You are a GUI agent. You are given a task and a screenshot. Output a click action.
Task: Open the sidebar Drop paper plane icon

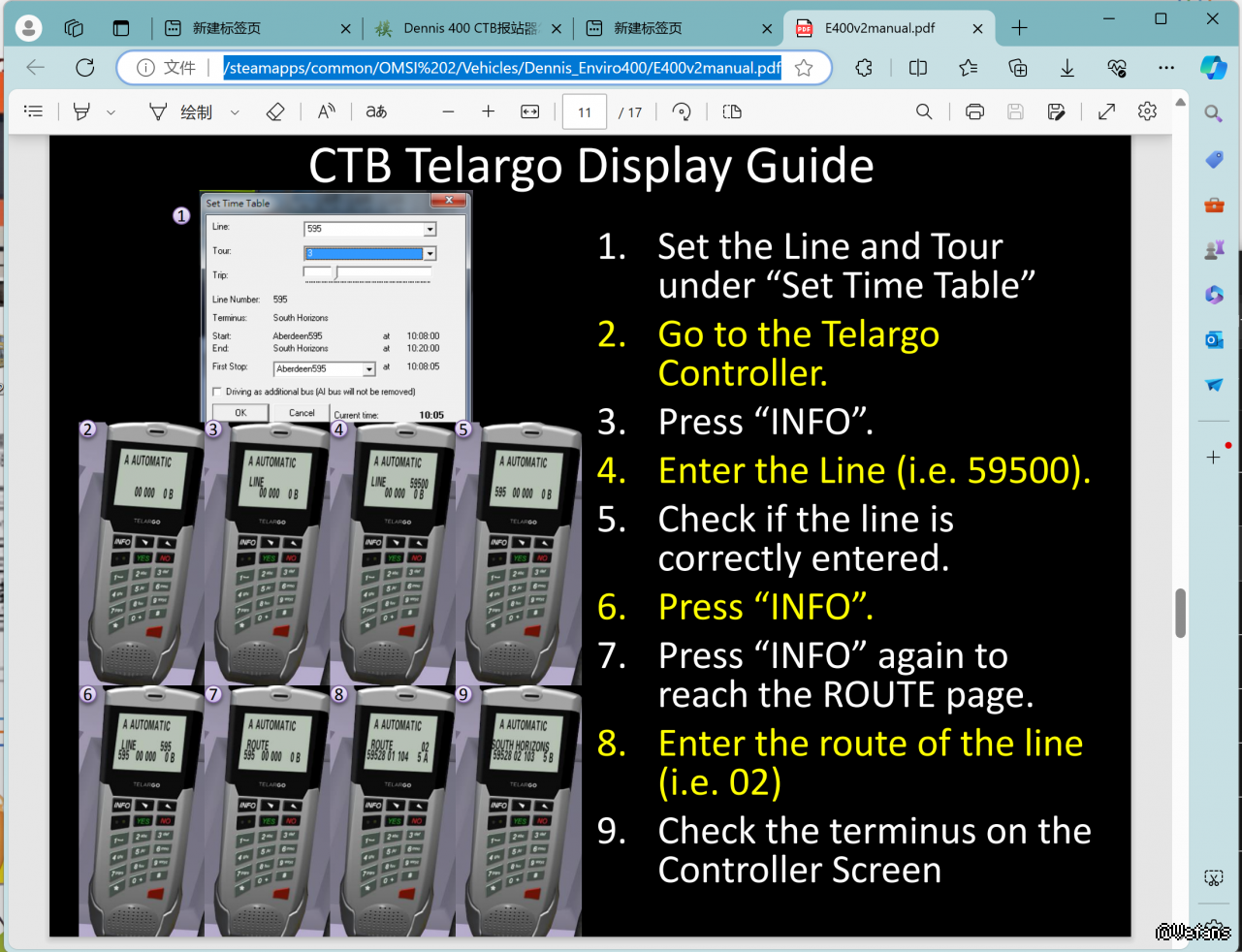click(1214, 385)
